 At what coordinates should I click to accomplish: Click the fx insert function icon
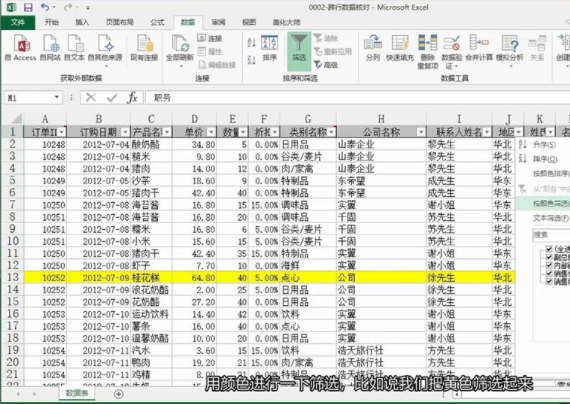pos(133,97)
